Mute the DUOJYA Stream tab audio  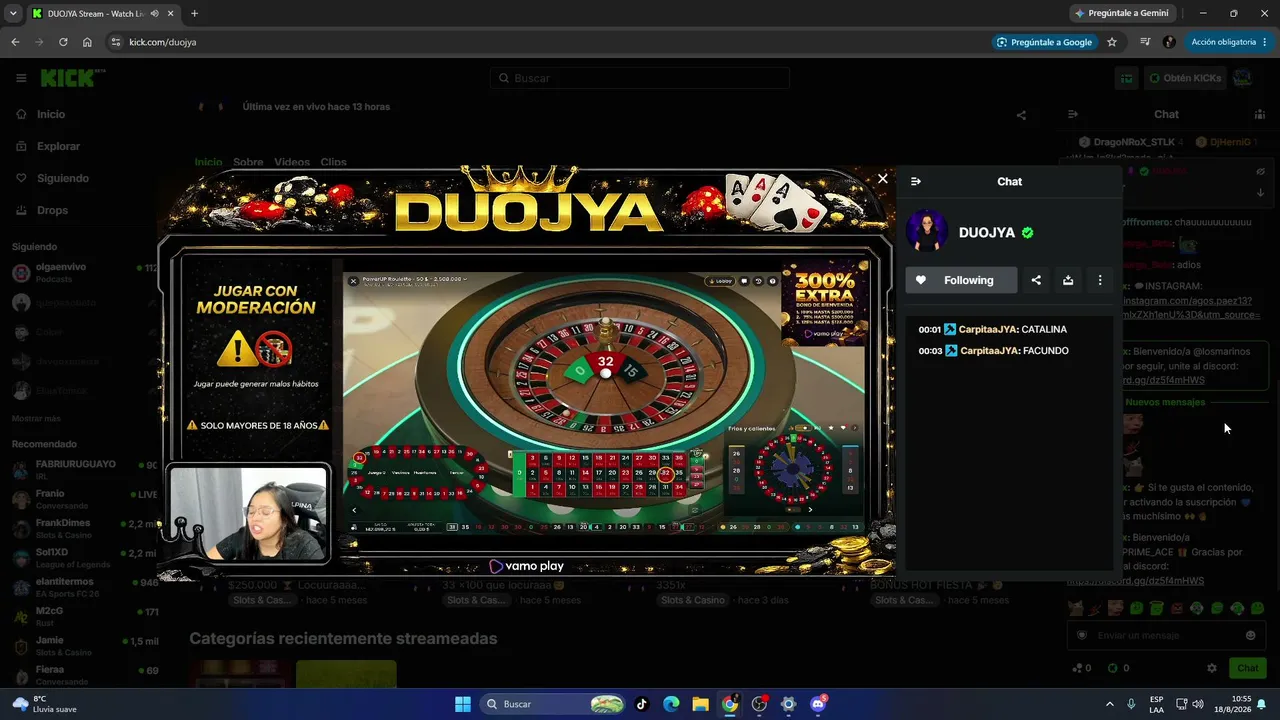(154, 13)
